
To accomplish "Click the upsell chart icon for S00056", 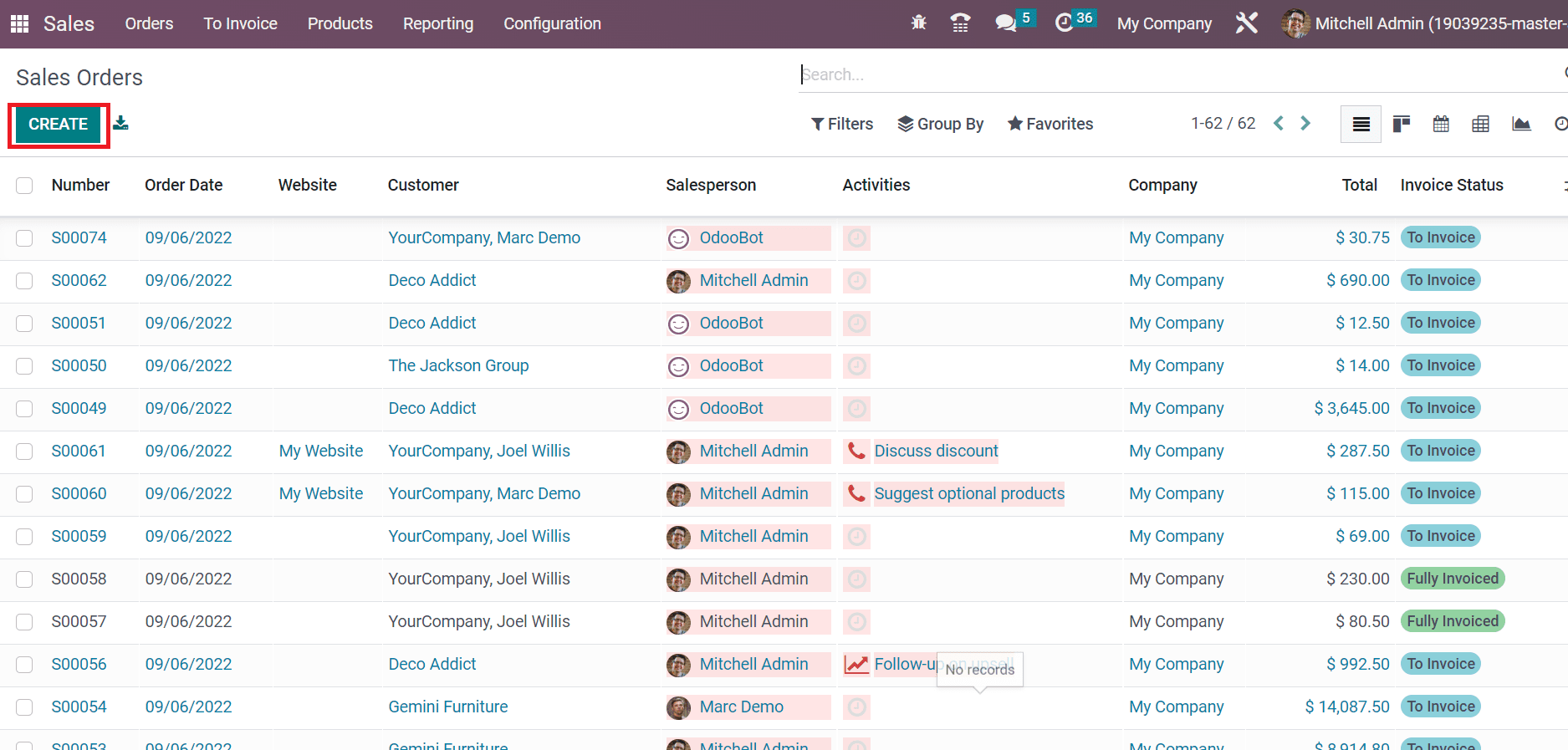I will tap(856, 665).
